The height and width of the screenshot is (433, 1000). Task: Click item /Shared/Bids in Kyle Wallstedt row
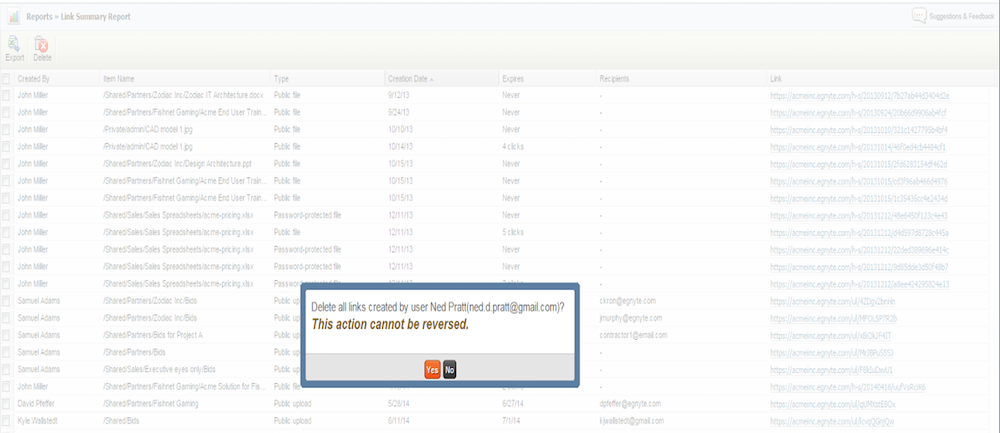point(121,421)
